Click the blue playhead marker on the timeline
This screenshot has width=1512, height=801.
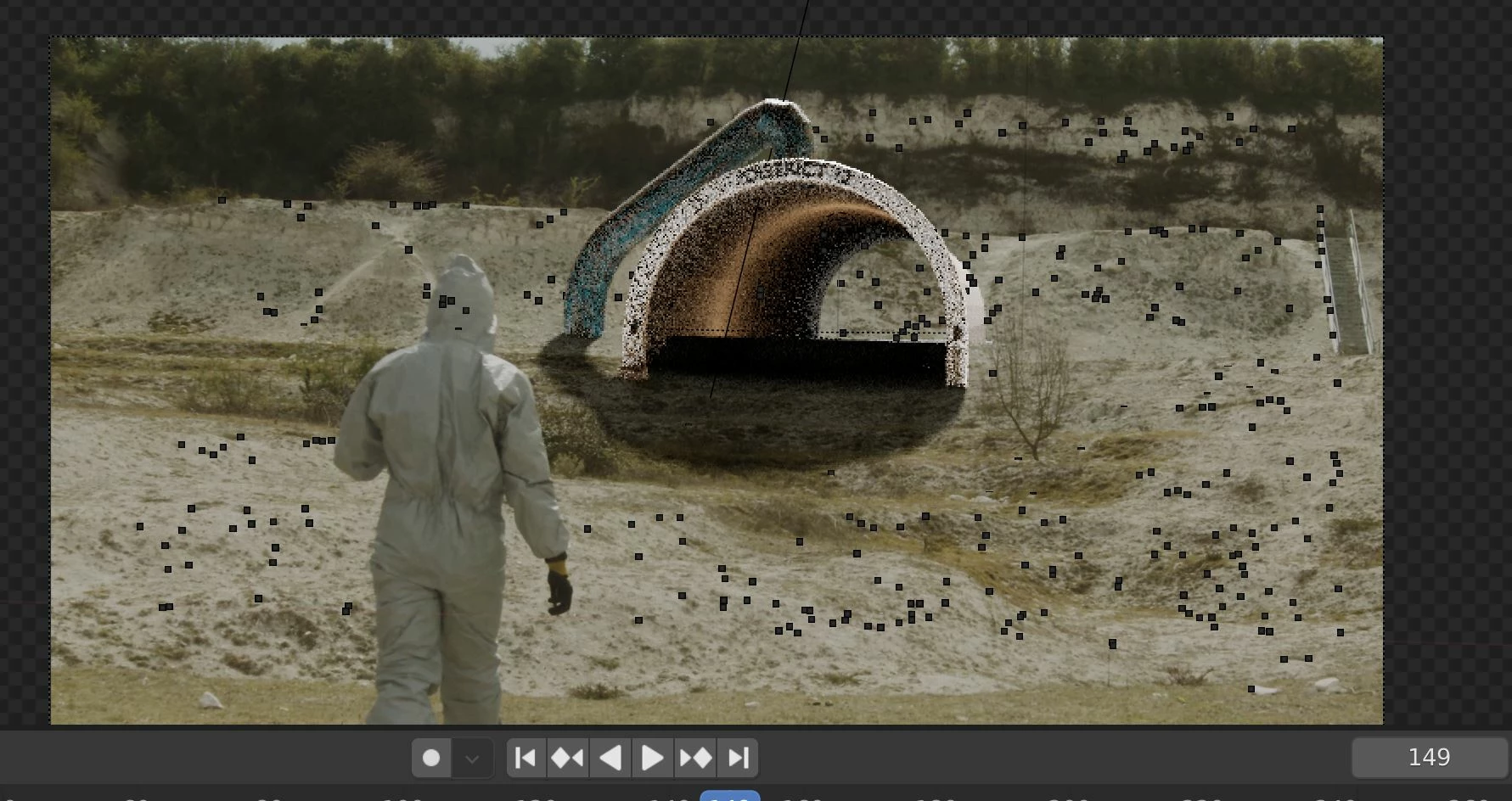click(x=730, y=796)
